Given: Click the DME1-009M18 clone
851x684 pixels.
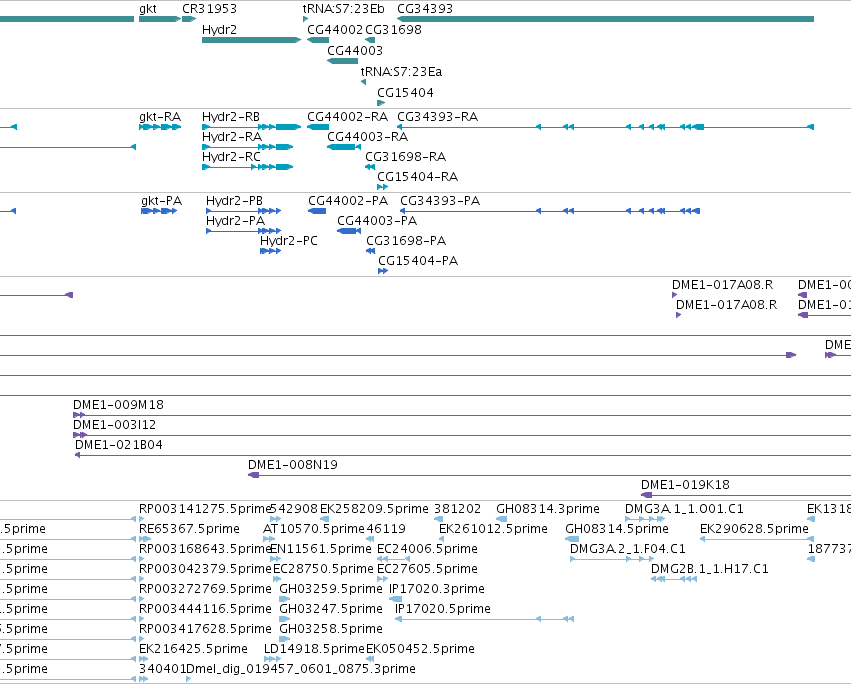Looking at the screenshot, I should pyautogui.click(x=462, y=415).
